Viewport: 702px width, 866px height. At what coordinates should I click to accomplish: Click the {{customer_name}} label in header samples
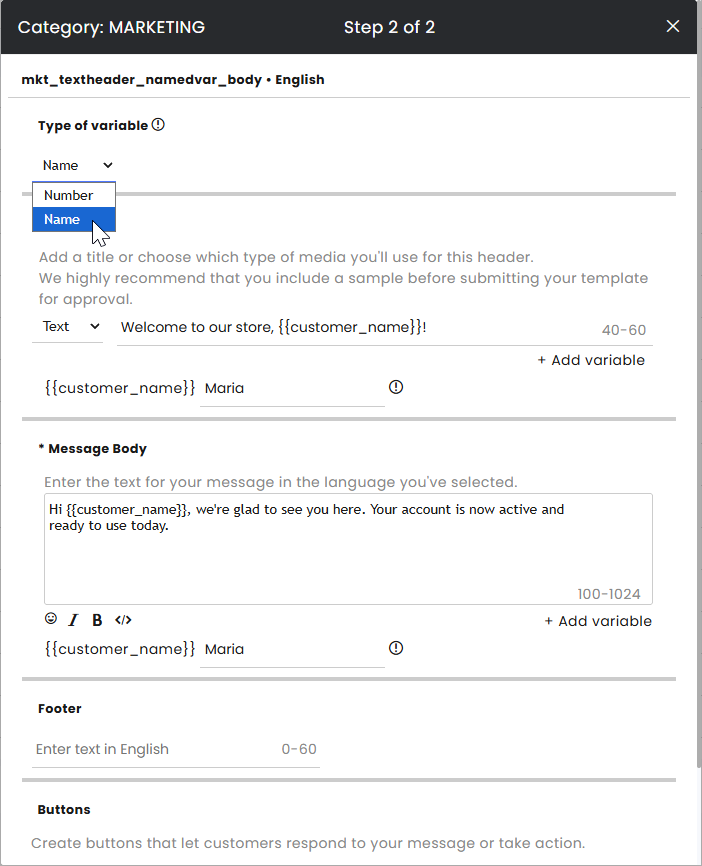[120, 388]
